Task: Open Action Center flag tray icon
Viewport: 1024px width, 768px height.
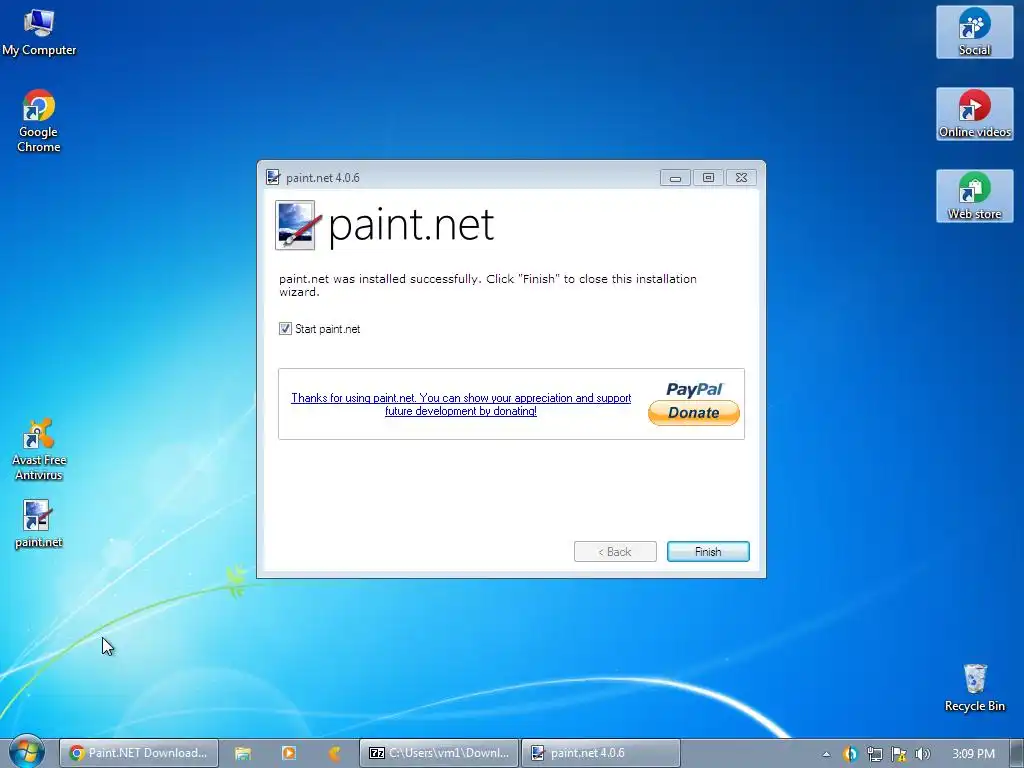Action: [899, 754]
